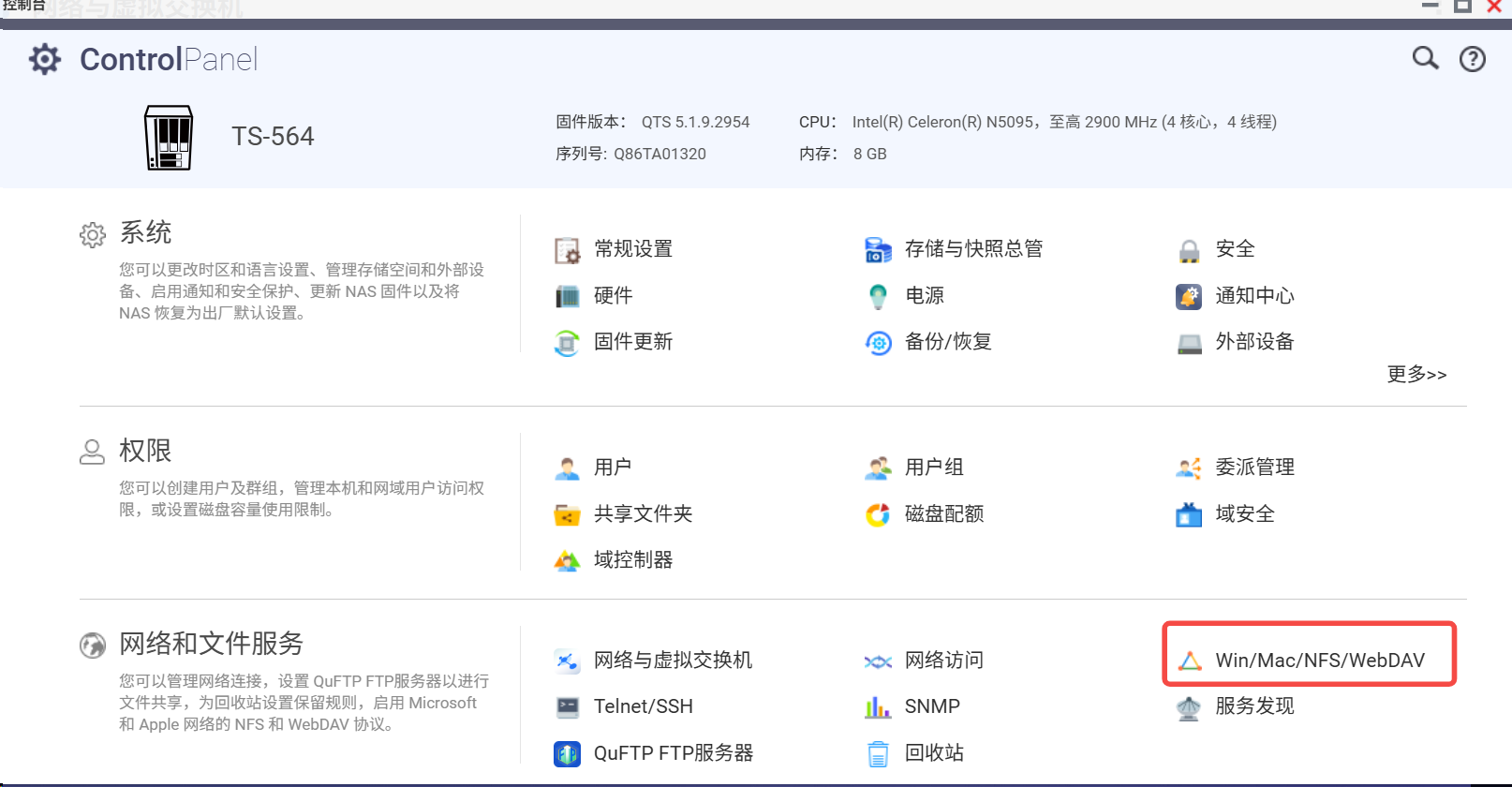The image size is (1512, 787).
Task: Open the SNMP chart icon
Action: 878,706
